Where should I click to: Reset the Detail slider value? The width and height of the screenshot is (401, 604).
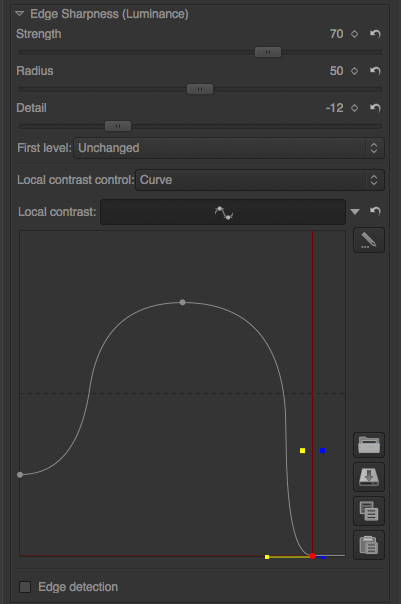[375, 108]
